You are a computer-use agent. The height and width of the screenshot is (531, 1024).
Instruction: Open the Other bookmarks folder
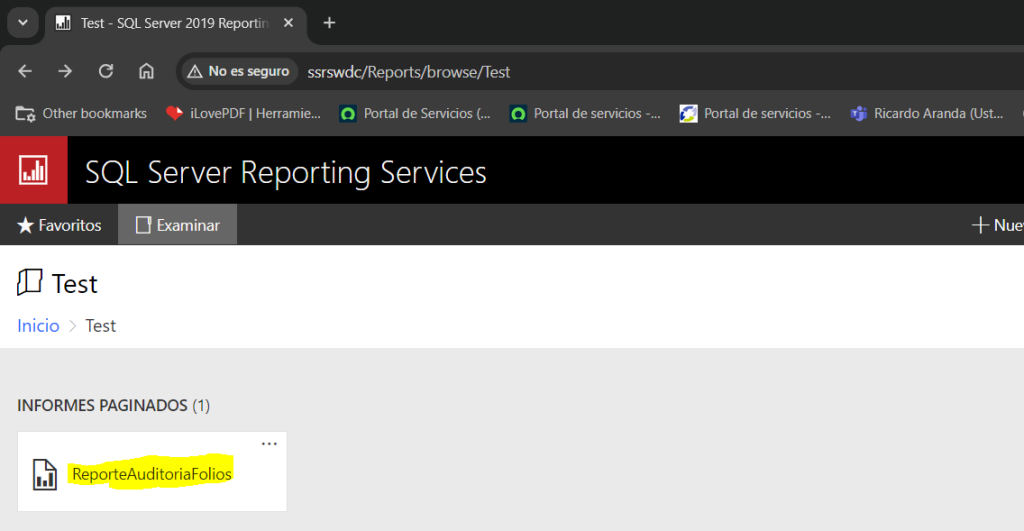(81, 114)
